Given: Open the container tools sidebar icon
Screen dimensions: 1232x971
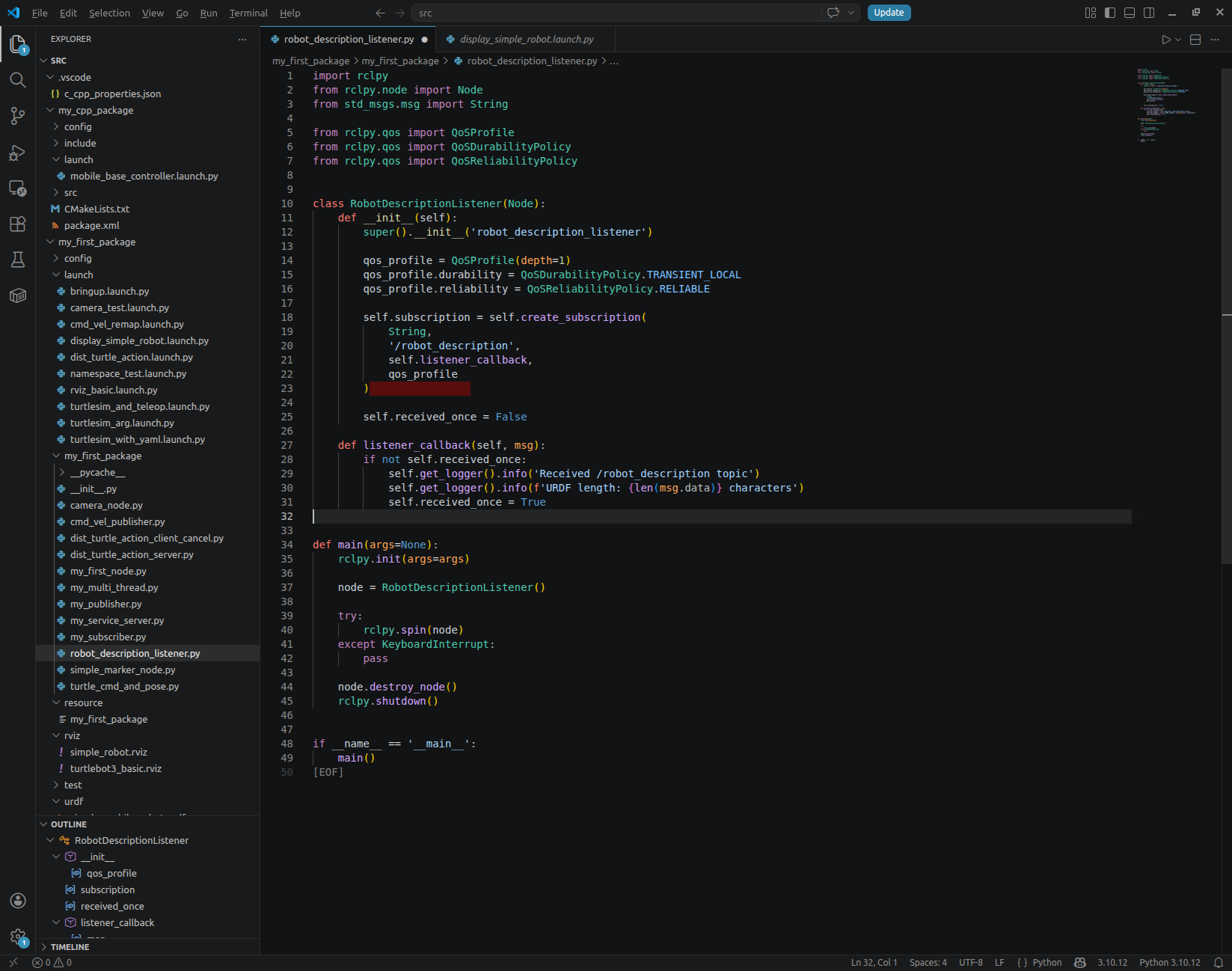Looking at the screenshot, I should tap(18, 295).
